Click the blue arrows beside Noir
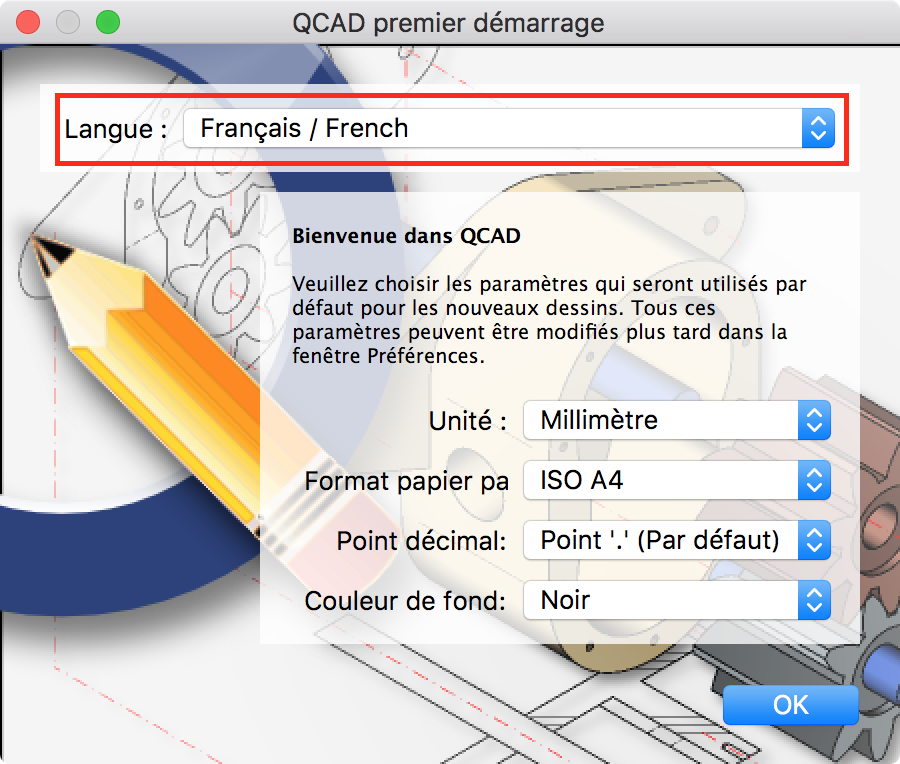This screenshot has width=900, height=764. coord(814,601)
